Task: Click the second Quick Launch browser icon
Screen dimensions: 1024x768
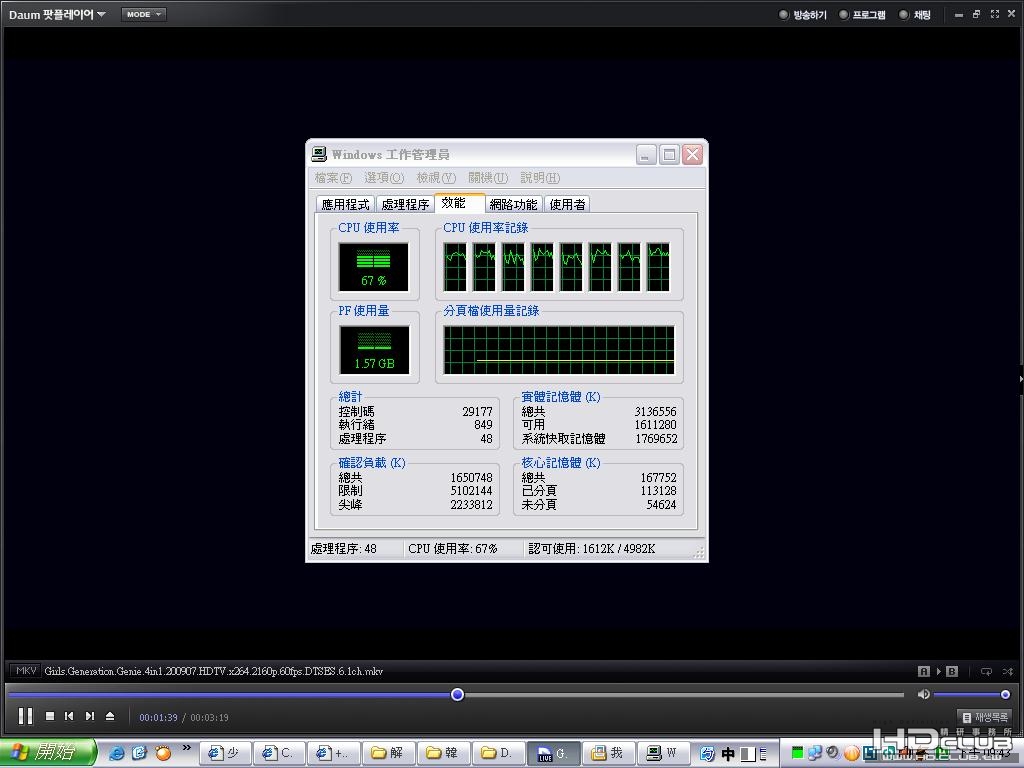Action: 140,754
